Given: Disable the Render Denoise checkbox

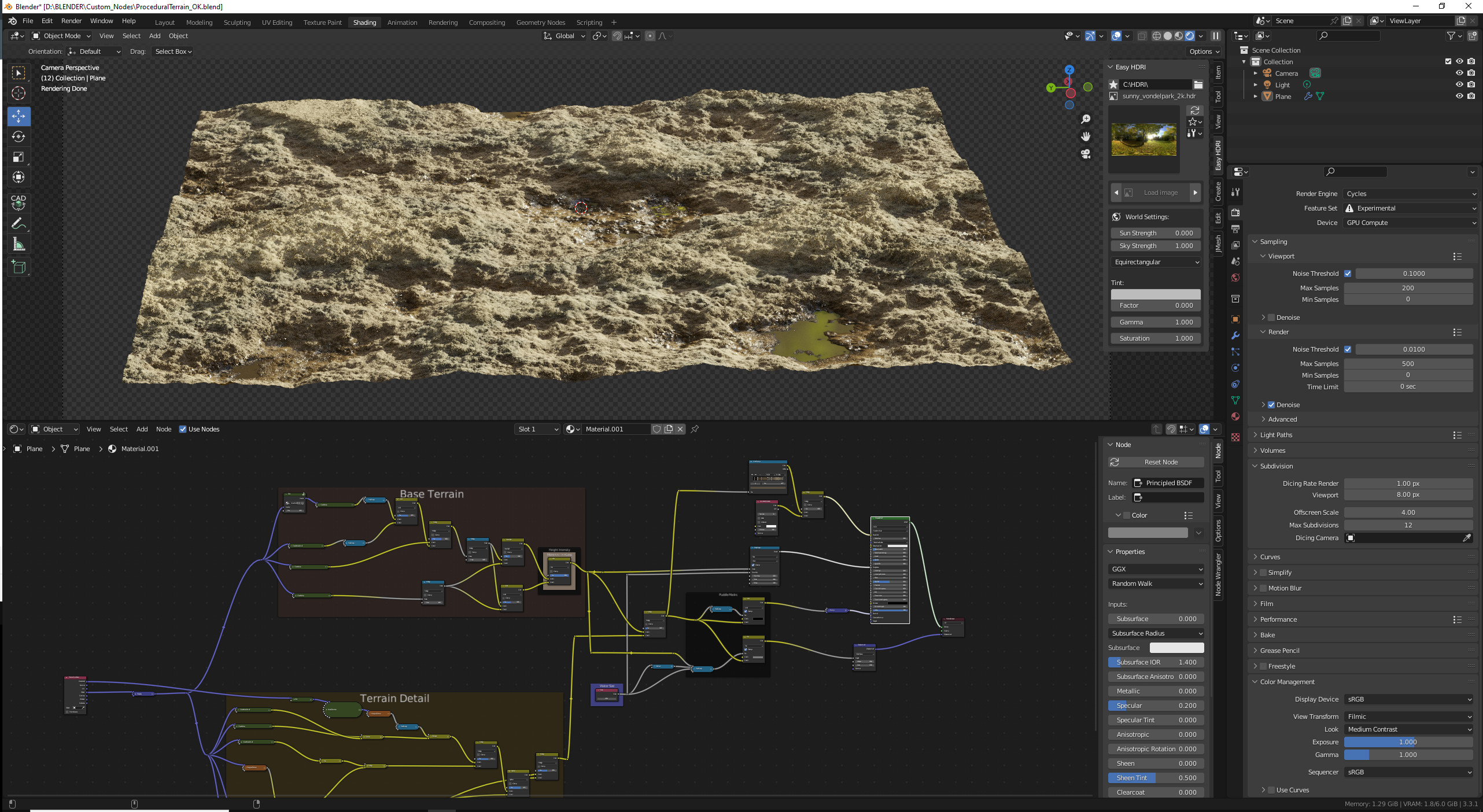Looking at the screenshot, I should tap(1271, 405).
